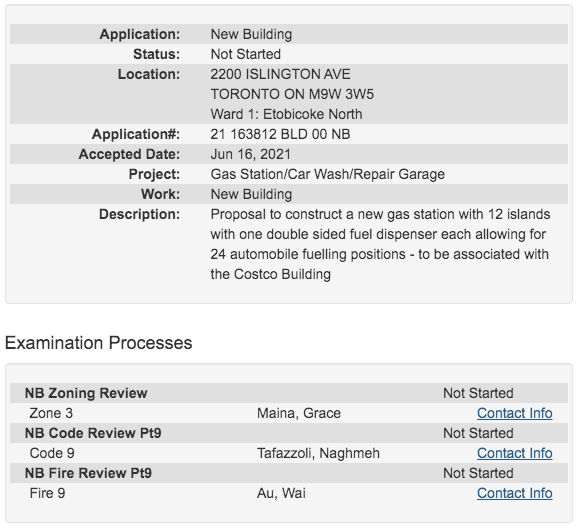Click the Fire Review Not Started status
The width and height of the screenshot is (577, 528).
point(478,473)
